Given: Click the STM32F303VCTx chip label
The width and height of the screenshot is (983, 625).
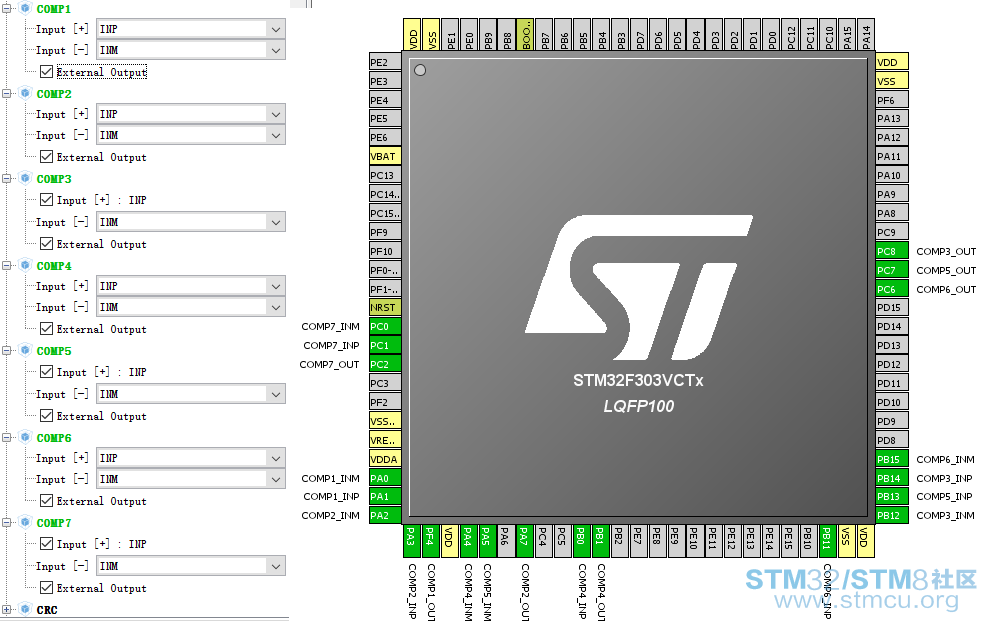Looking at the screenshot, I should 638,381.
